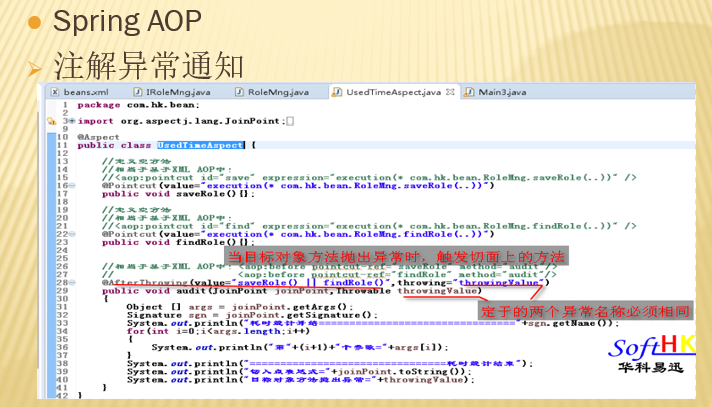This screenshot has width=712, height=407.
Task: Switch to the beans.xml editor tab
Action: coord(80,92)
